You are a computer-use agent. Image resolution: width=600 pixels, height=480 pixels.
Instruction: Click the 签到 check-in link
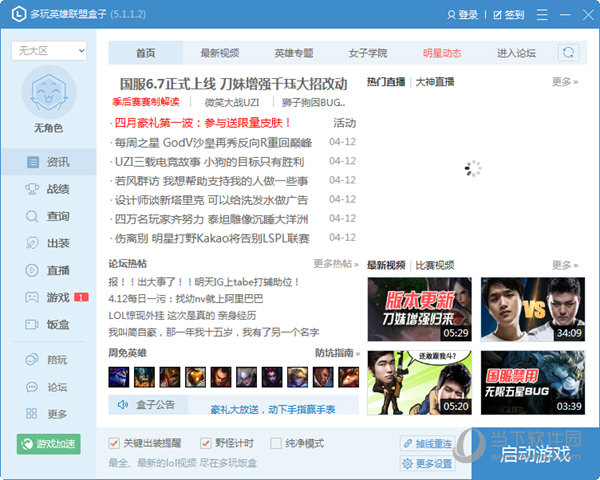point(509,15)
